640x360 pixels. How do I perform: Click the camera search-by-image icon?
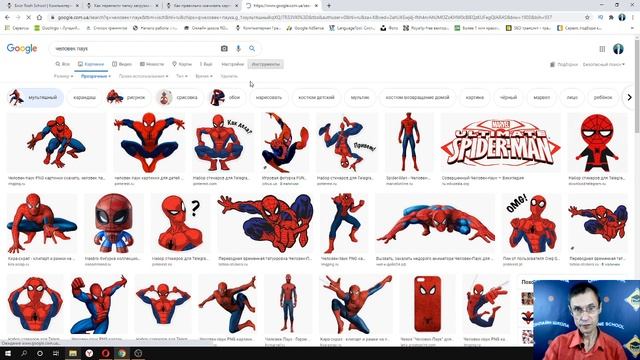pos(224,49)
